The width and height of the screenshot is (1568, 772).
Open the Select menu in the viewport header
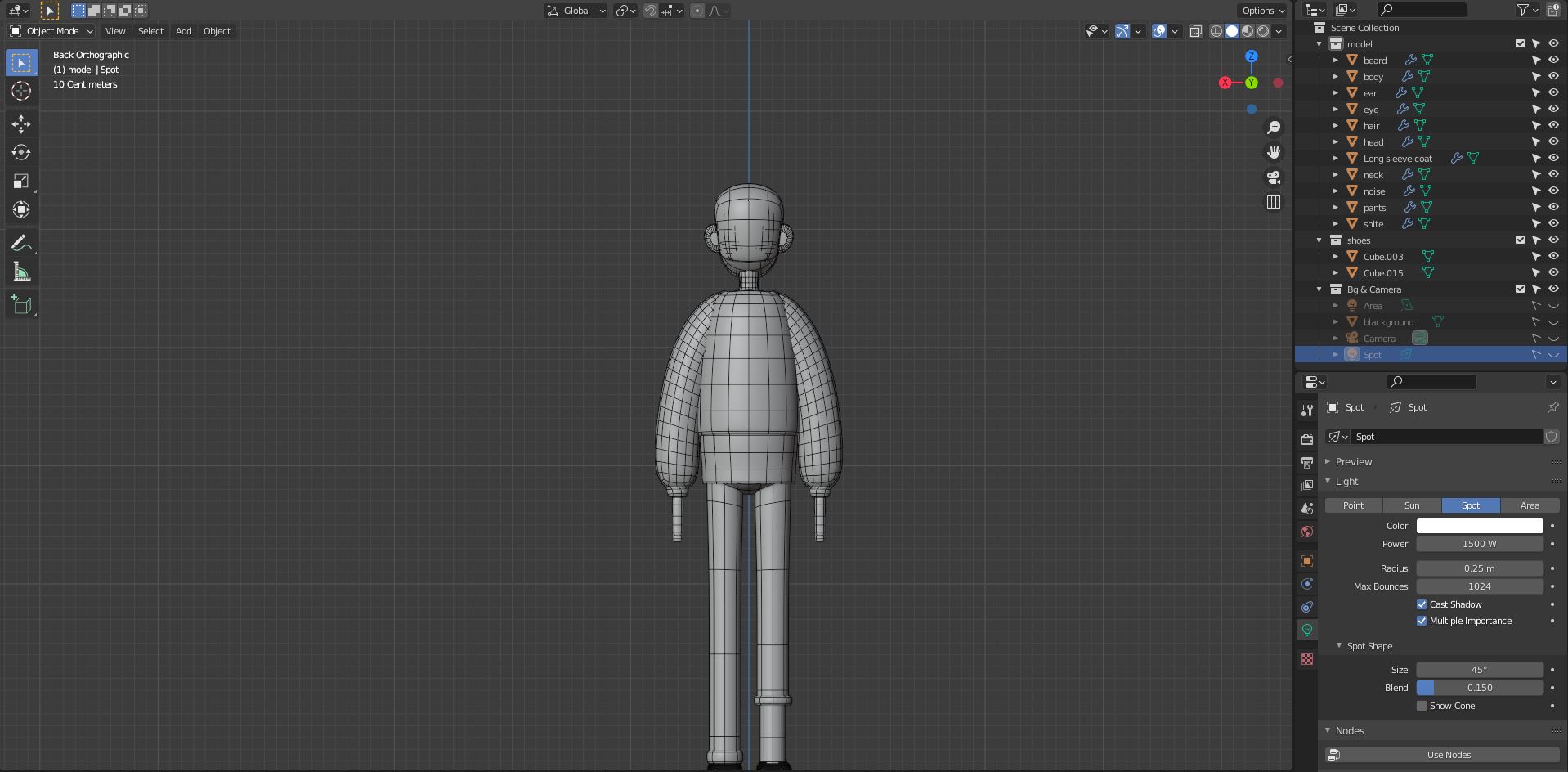click(150, 31)
